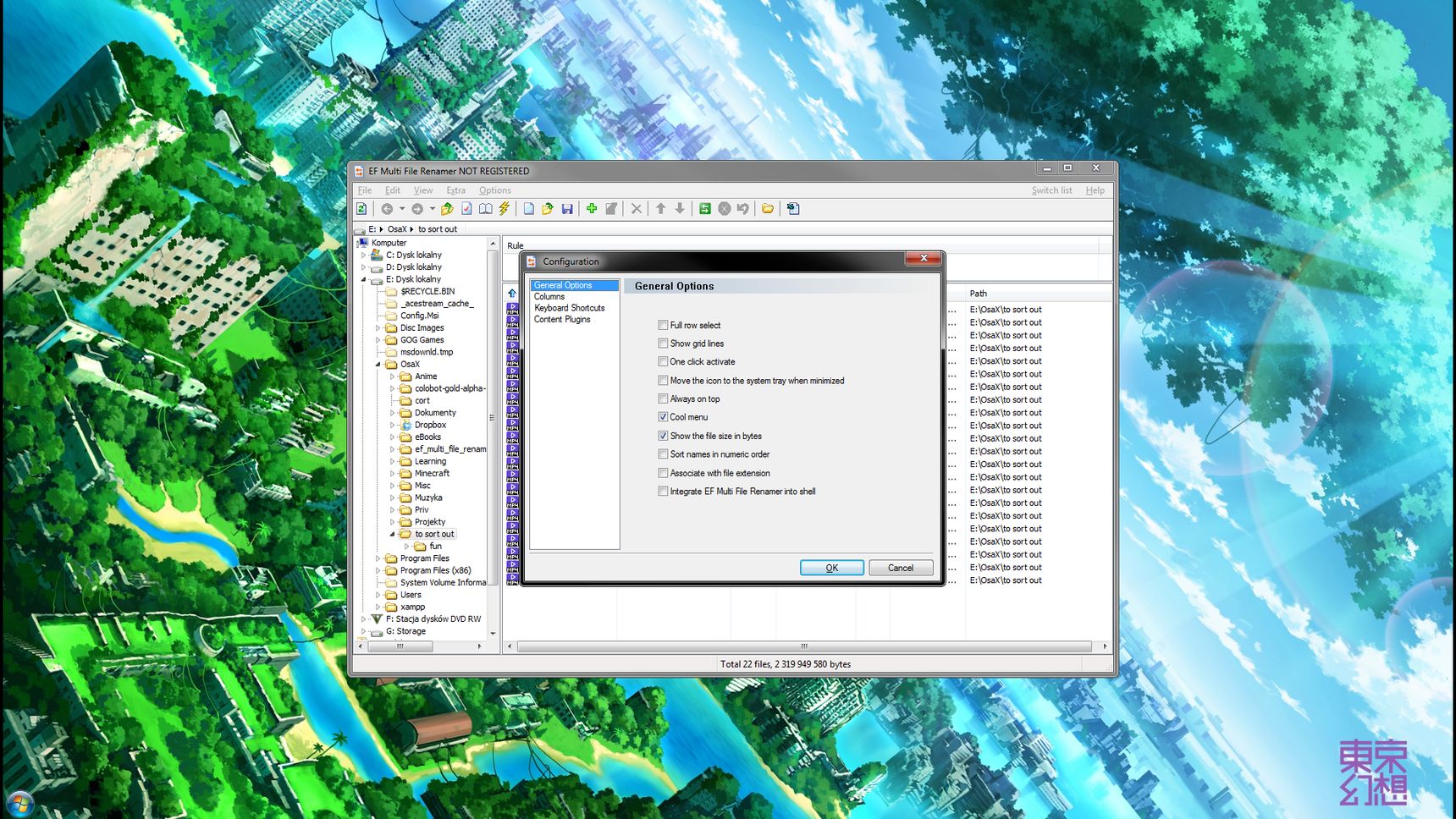1456x819 pixels.
Task: Toggle One click activate checkbox
Action: (x=663, y=361)
